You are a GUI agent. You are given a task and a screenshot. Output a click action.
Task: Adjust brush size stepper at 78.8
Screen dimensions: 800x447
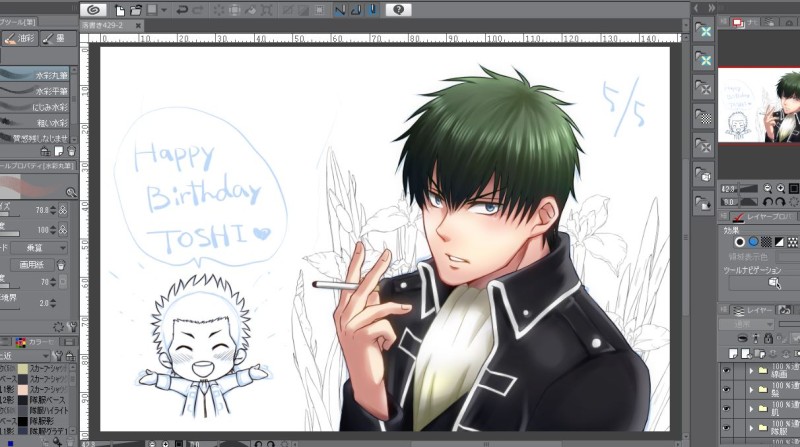(53, 210)
